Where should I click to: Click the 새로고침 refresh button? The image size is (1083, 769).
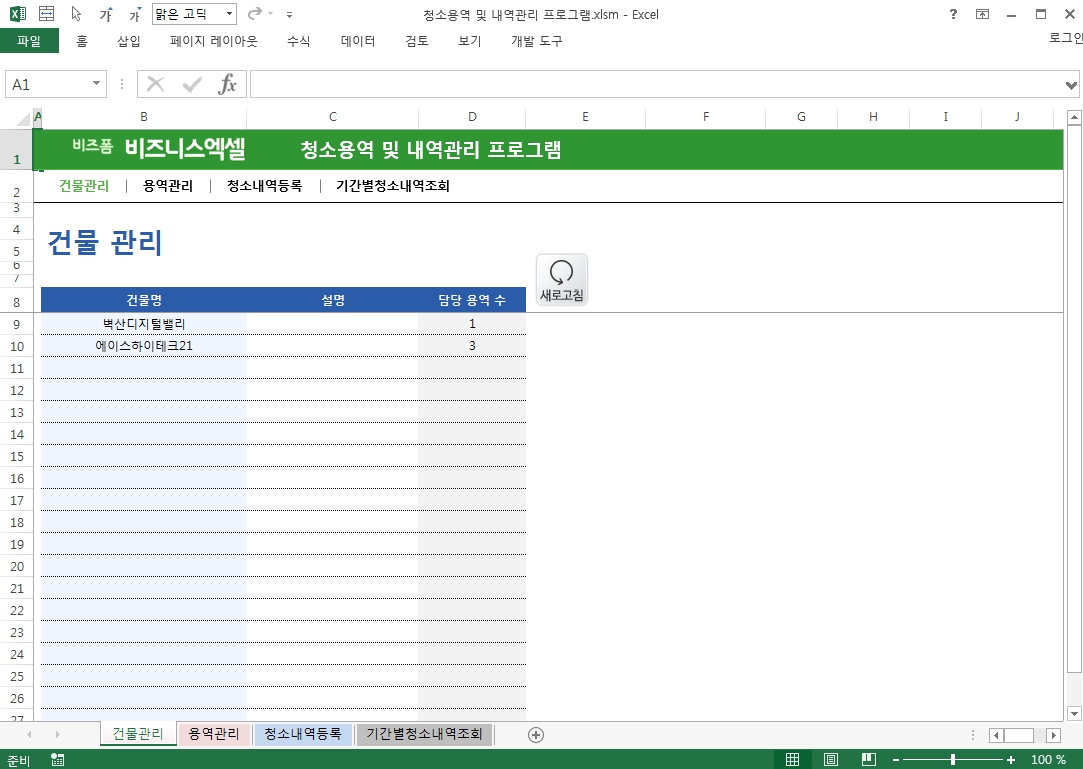pyautogui.click(x=562, y=279)
